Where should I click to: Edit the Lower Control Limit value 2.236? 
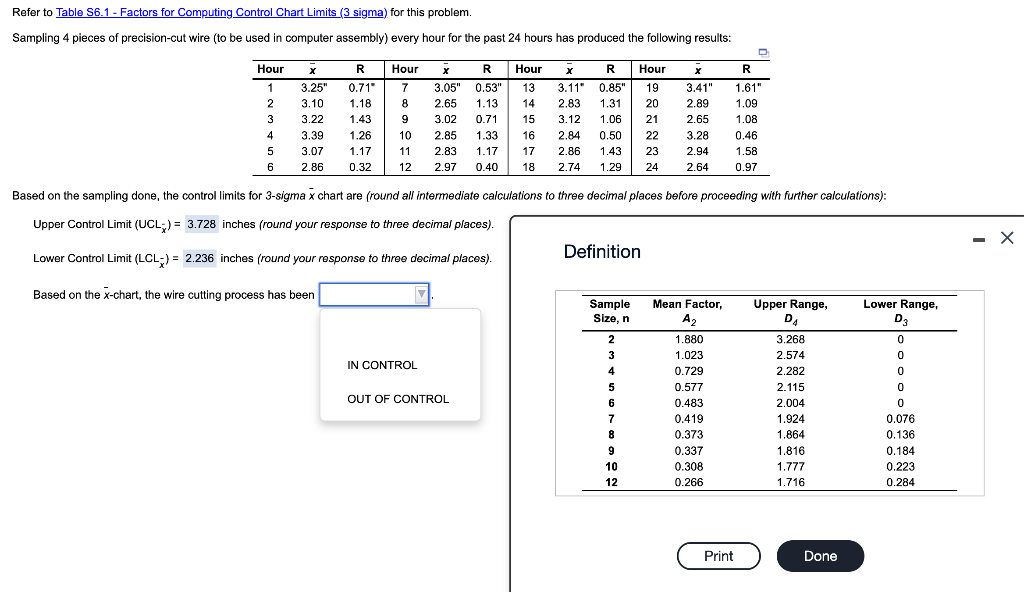pos(199,258)
